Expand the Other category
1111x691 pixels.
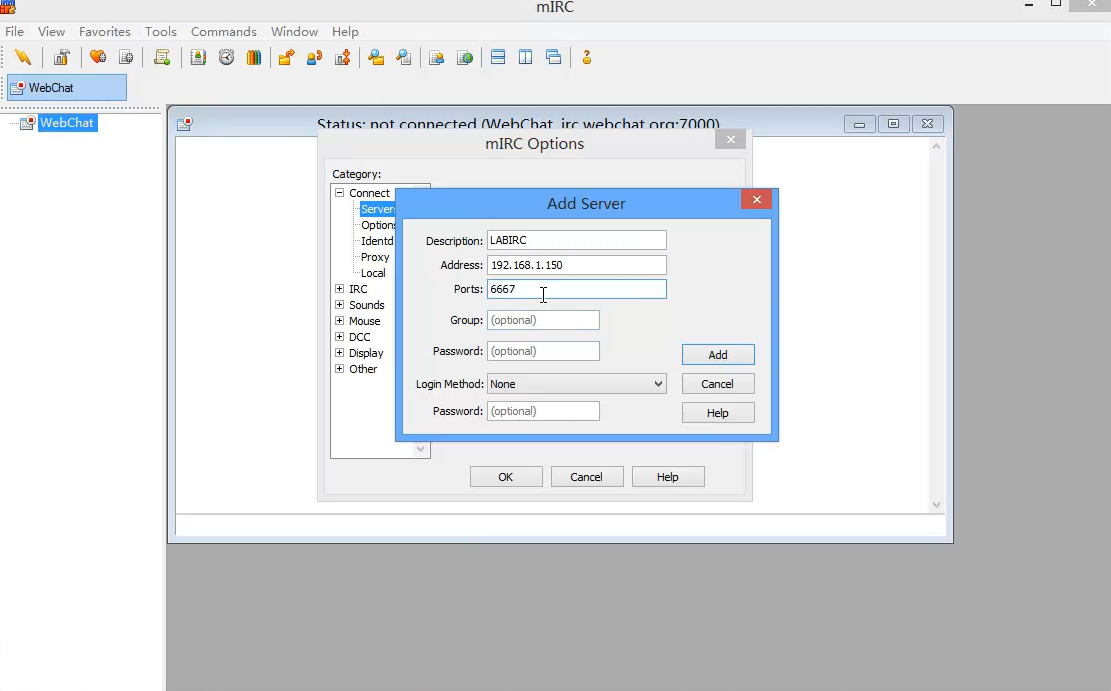pyautogui.click(x=339, y=369)
